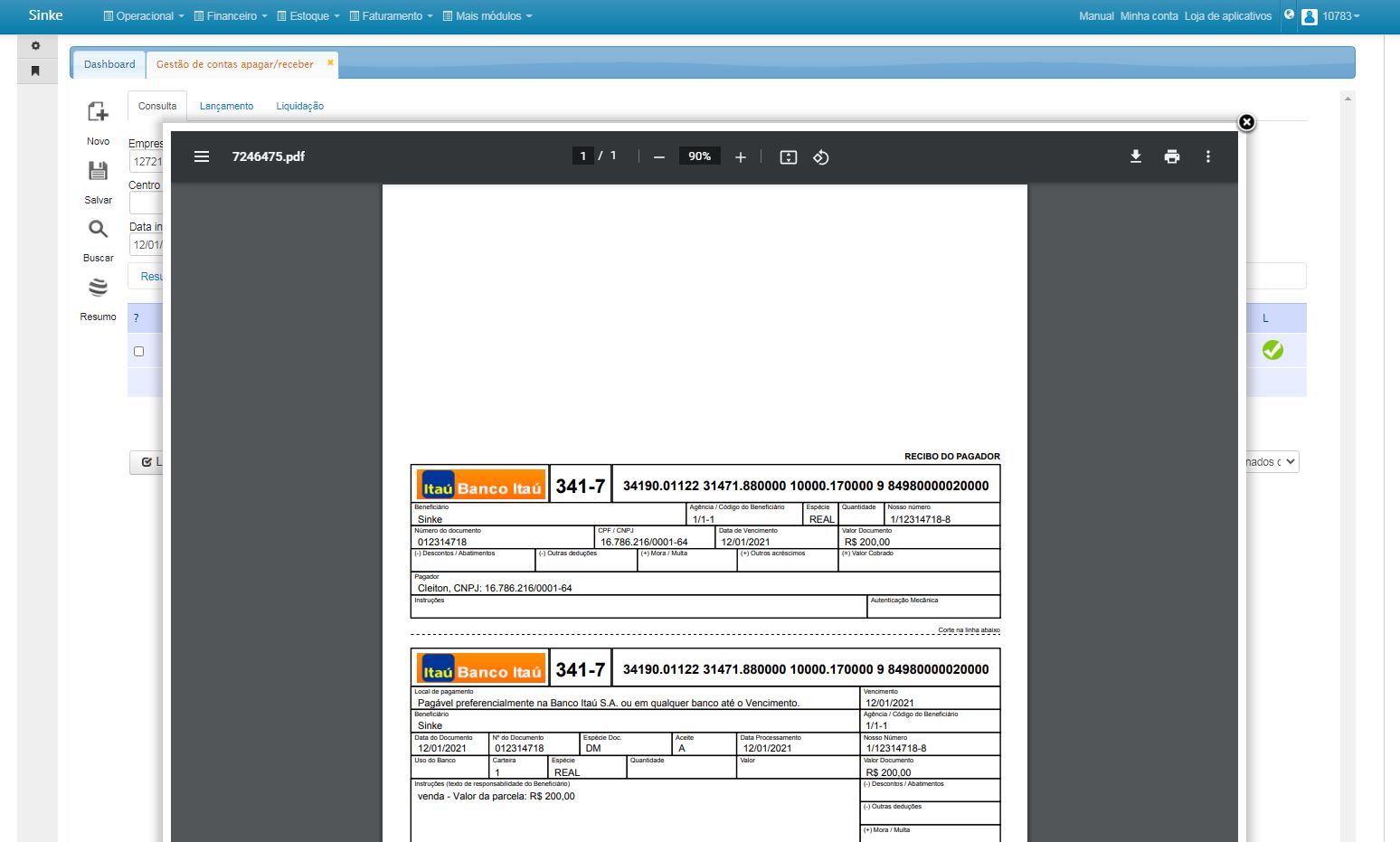Click the 90% zoom level field

[700, 156]
